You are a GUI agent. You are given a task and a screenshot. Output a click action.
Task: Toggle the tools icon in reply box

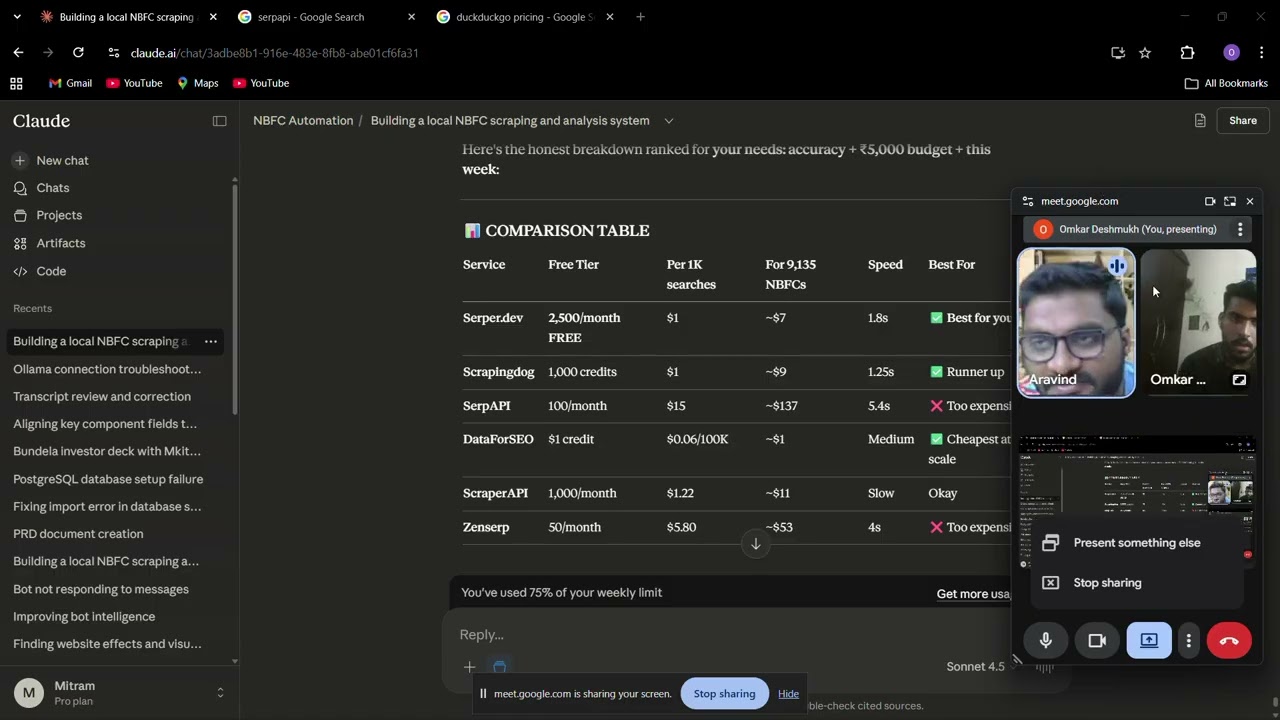point(500,666)
